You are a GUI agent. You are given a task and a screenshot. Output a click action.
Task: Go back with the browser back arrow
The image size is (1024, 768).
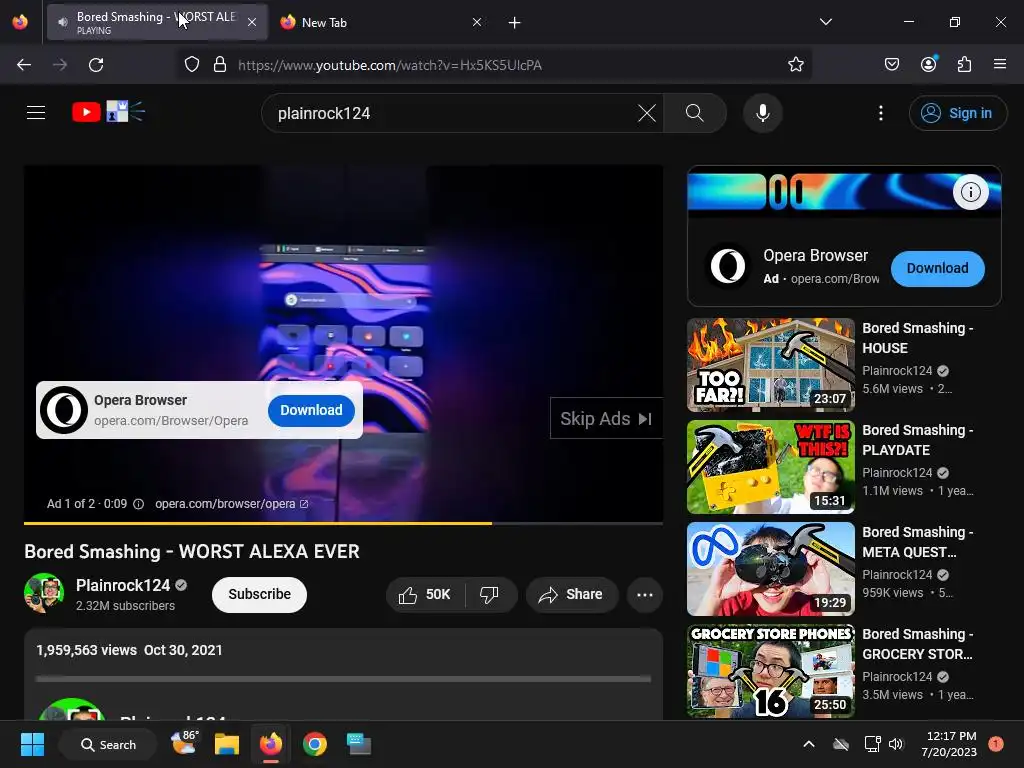[24, 65]
